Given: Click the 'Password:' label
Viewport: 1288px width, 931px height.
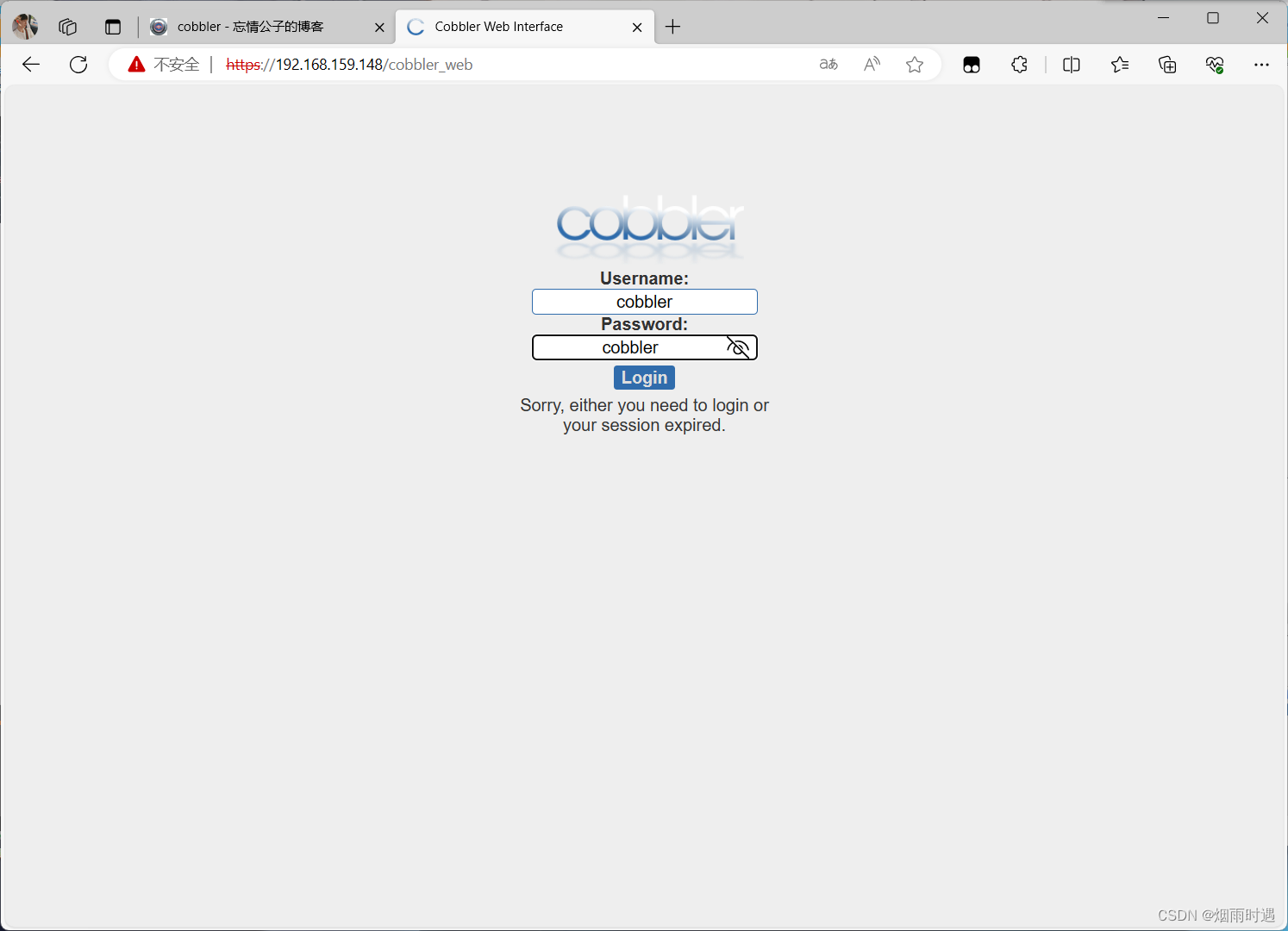Looking at the screenshot, I should [x=645, y=324].
